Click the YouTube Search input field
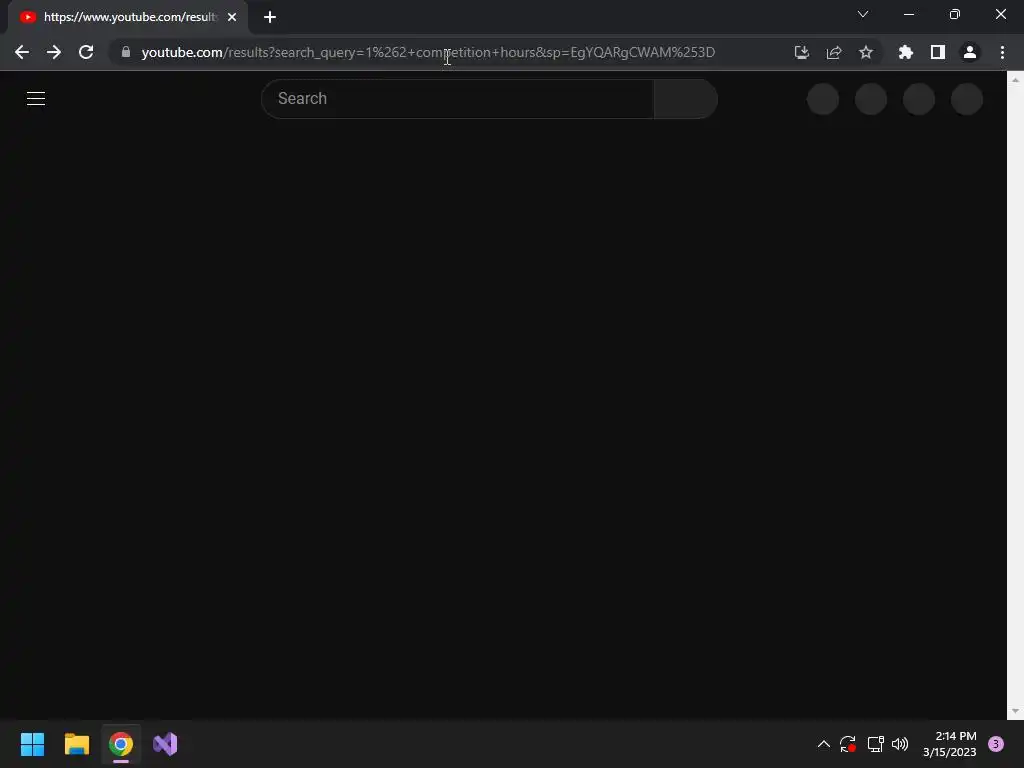 tap(457, 99)
